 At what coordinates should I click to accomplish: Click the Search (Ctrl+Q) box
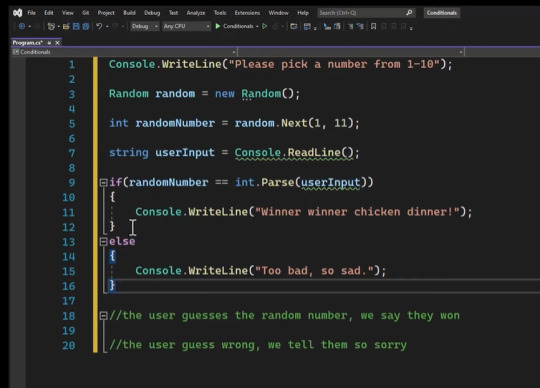[x=366, y=13]
